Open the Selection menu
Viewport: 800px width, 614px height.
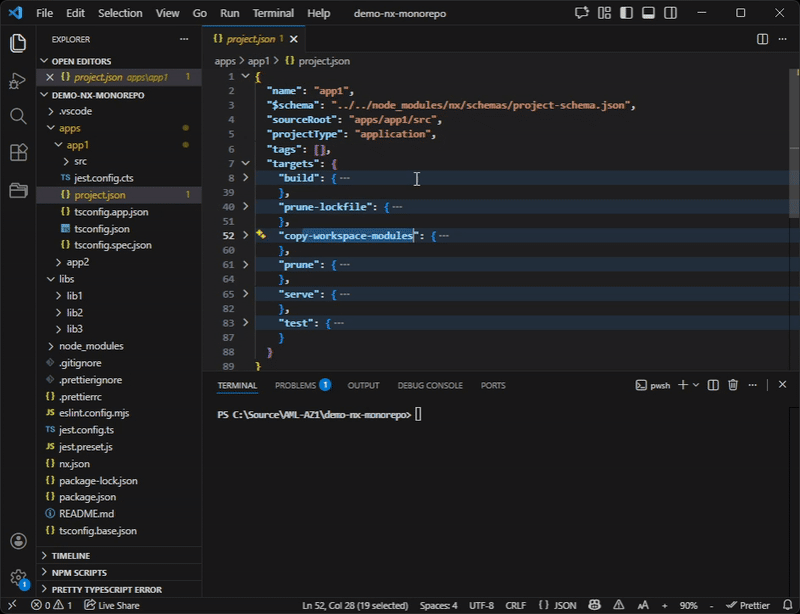coord(120,13)
